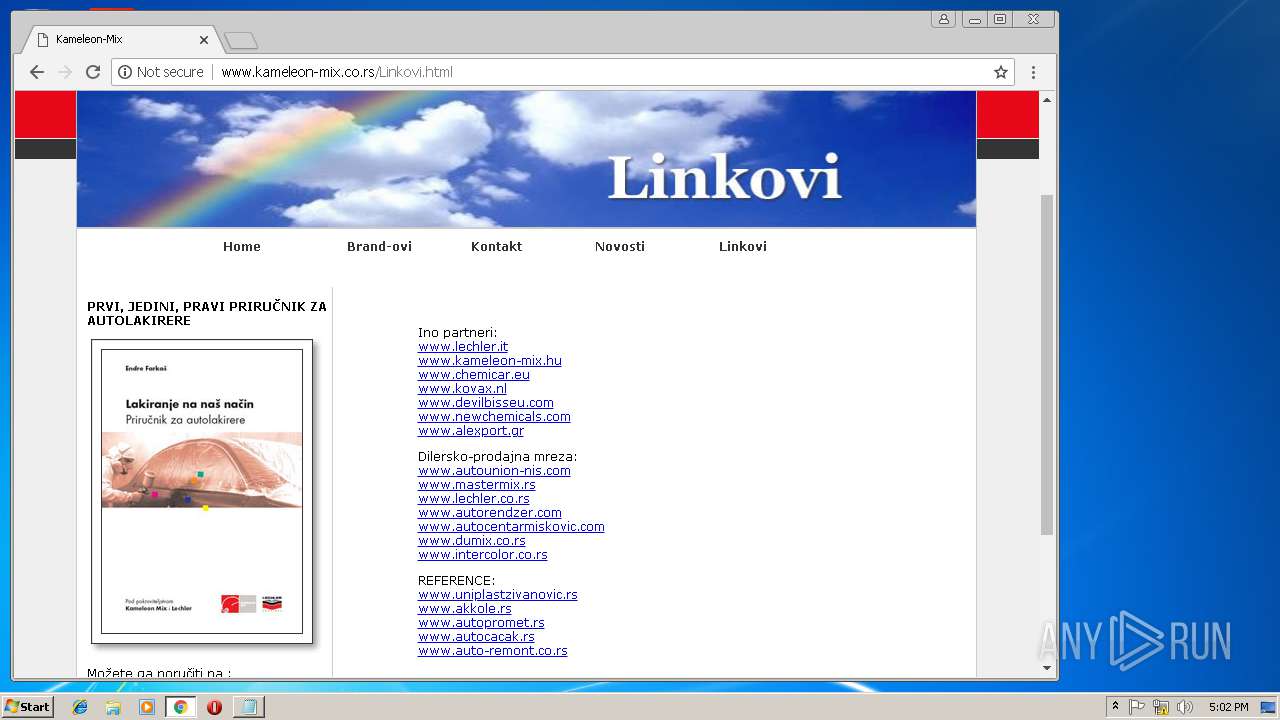The image size is (1280, 720).
Task: Open the Home menu item
Action: click(x=242, y=247)
